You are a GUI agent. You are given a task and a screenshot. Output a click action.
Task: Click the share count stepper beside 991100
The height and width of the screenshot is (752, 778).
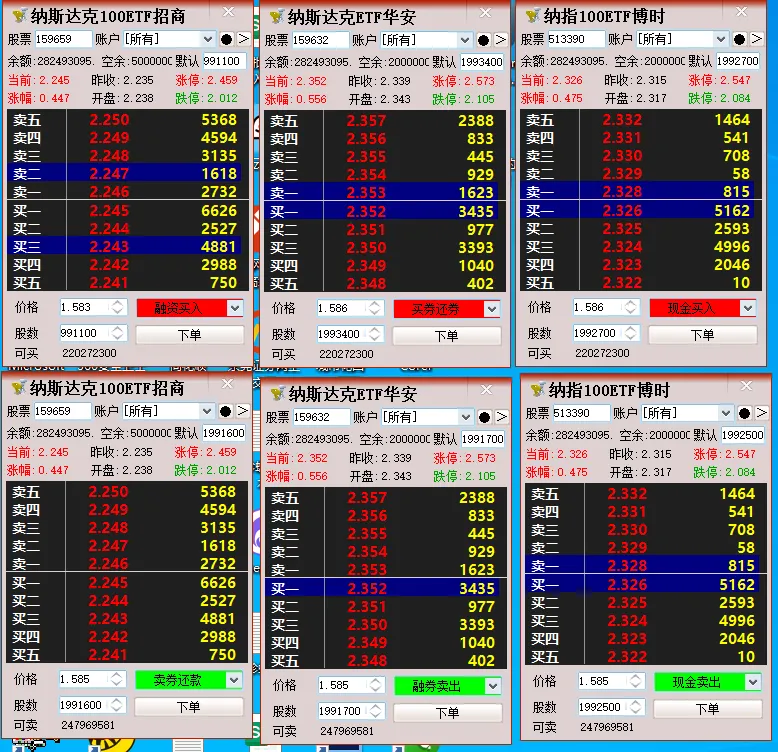tap(118, 333)
